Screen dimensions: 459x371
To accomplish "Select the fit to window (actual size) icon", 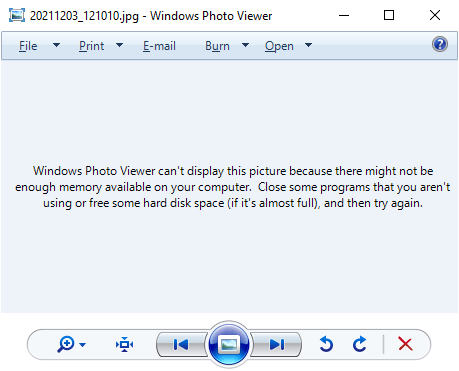I will tap(125, 345).
